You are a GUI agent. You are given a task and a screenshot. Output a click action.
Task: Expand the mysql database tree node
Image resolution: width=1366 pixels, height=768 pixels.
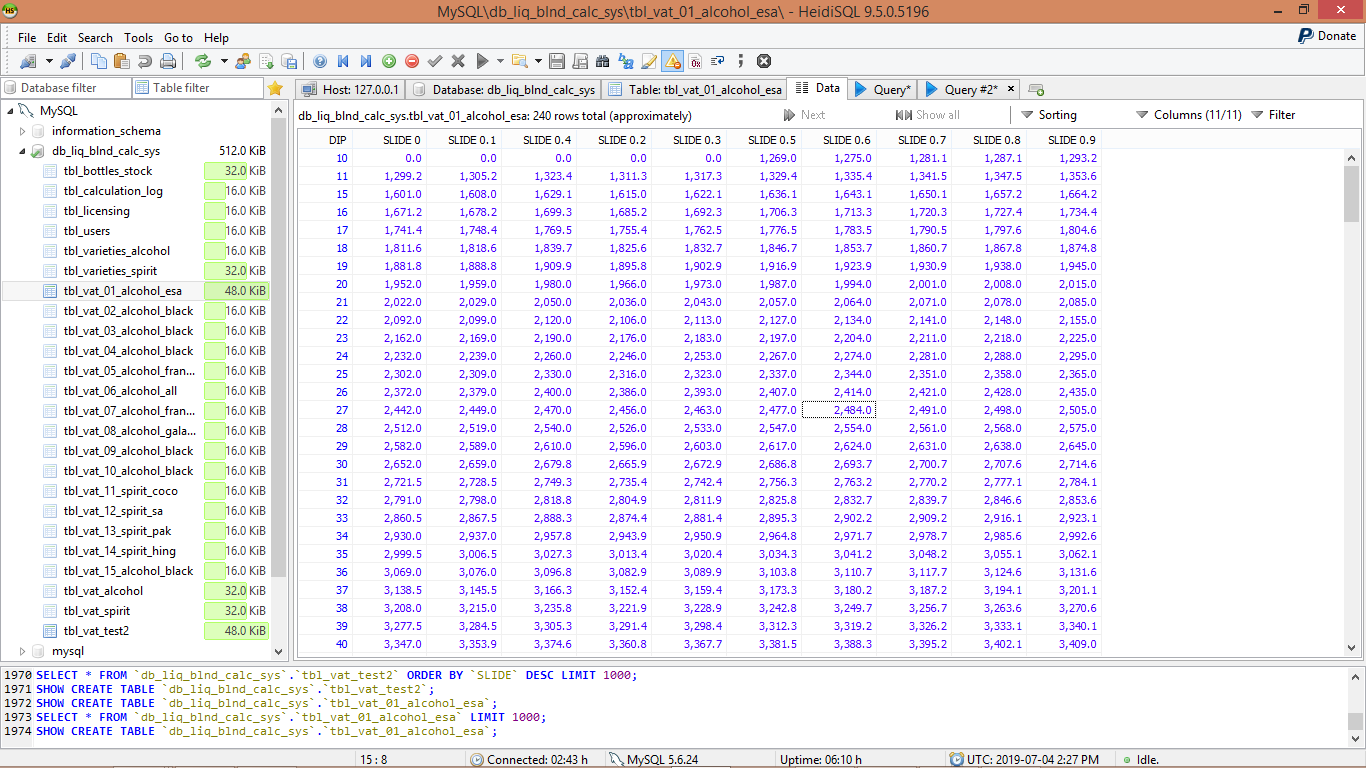click(x=22, y=651)
